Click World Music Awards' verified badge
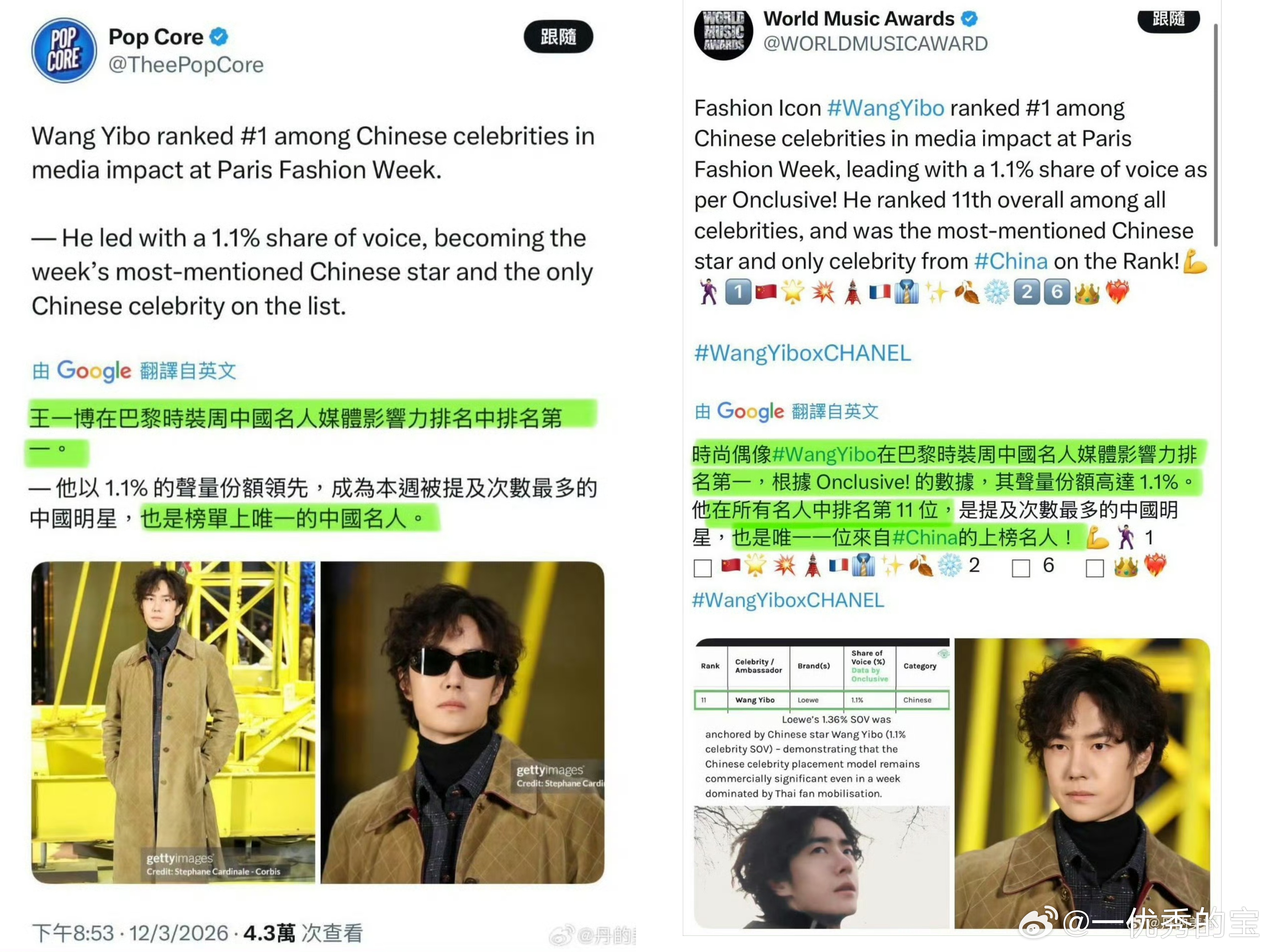This screenshot has height=952, width=1270. (x=969, y=19)
